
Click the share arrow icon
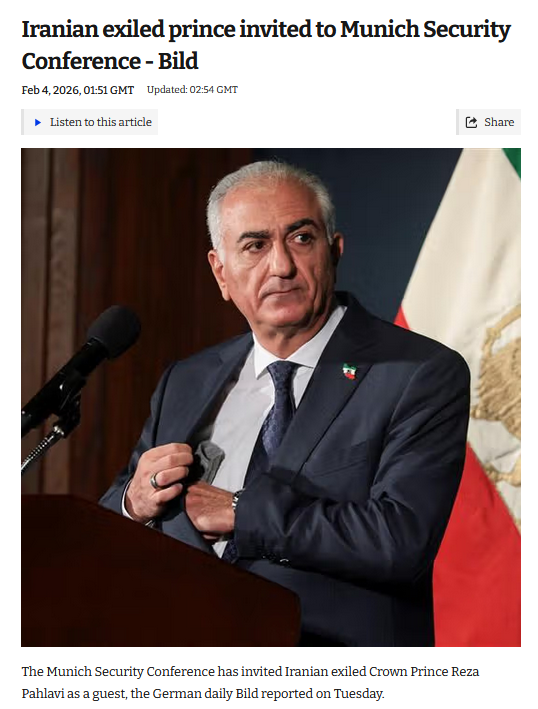pyautogui.click(x=471, y=122)
